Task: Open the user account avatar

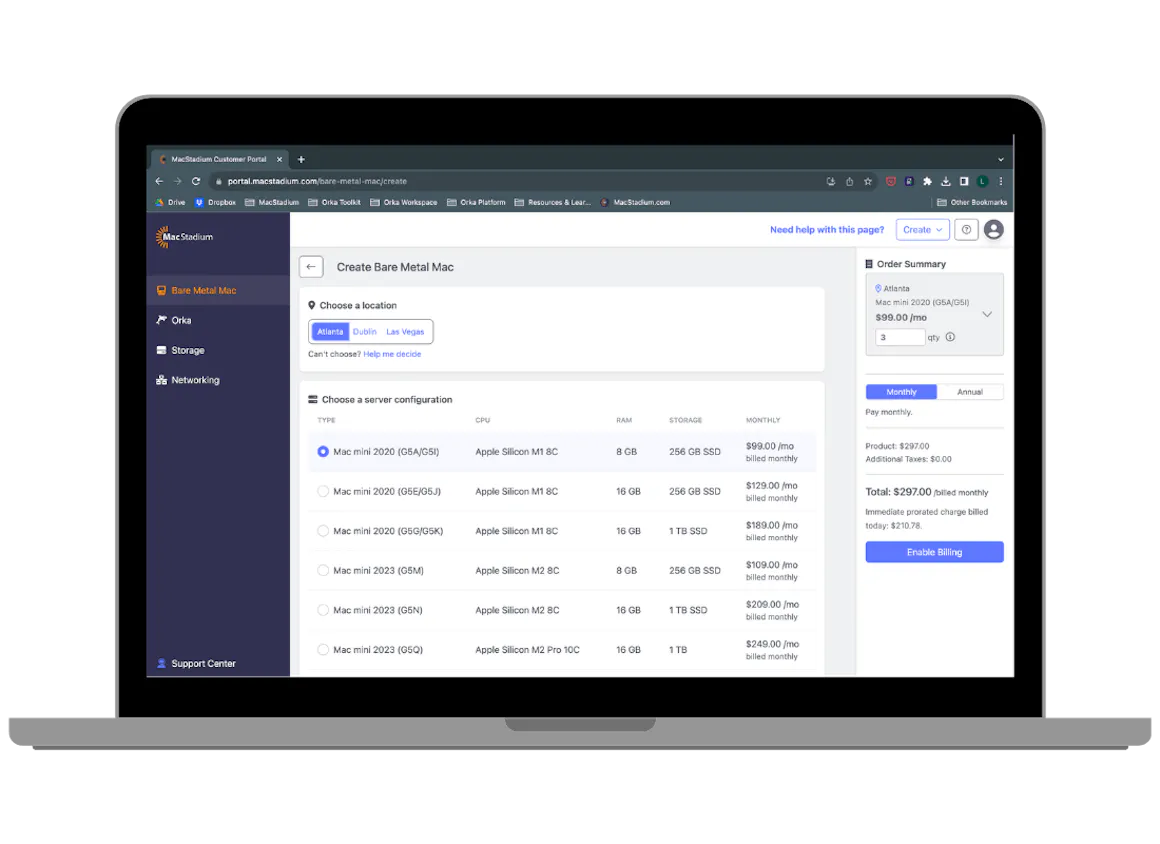Action: (x=993, y=230)
